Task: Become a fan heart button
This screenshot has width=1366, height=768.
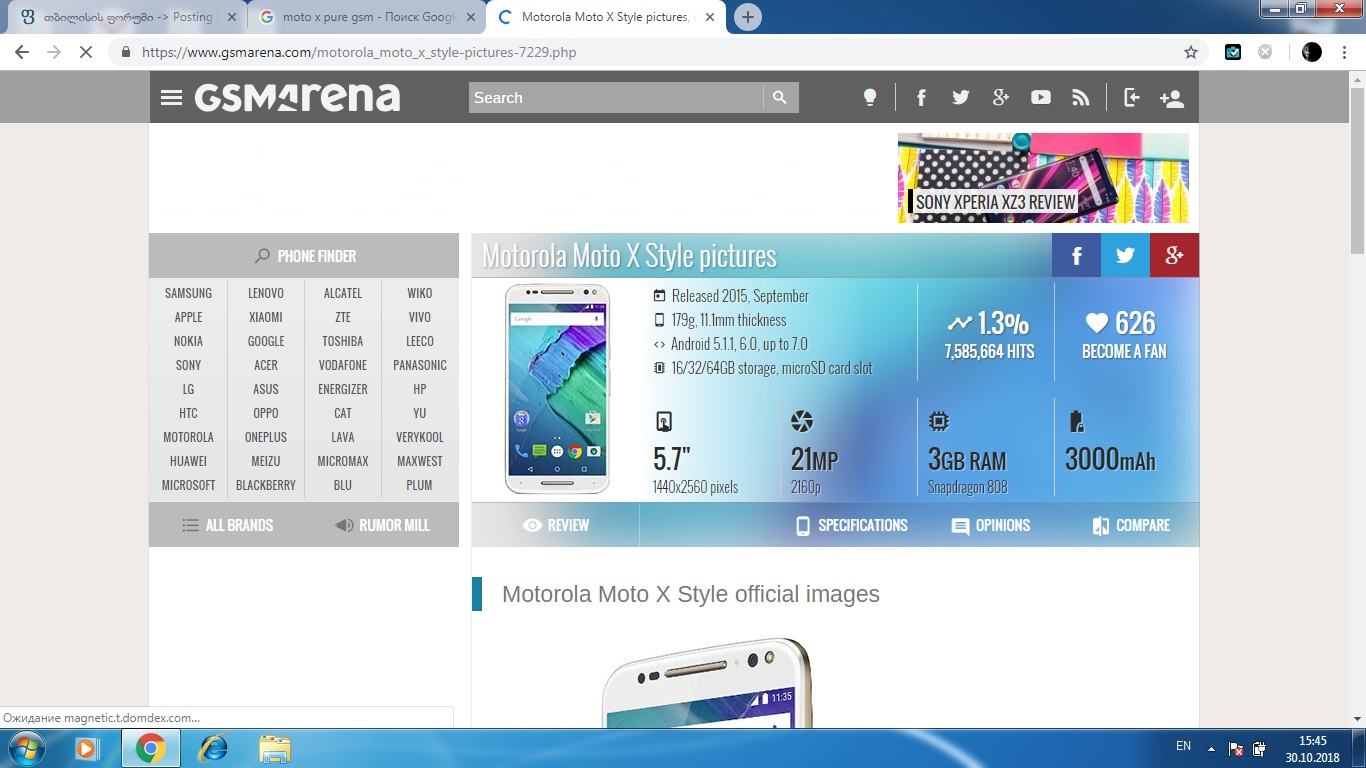Action: (x=1124, y=335)
